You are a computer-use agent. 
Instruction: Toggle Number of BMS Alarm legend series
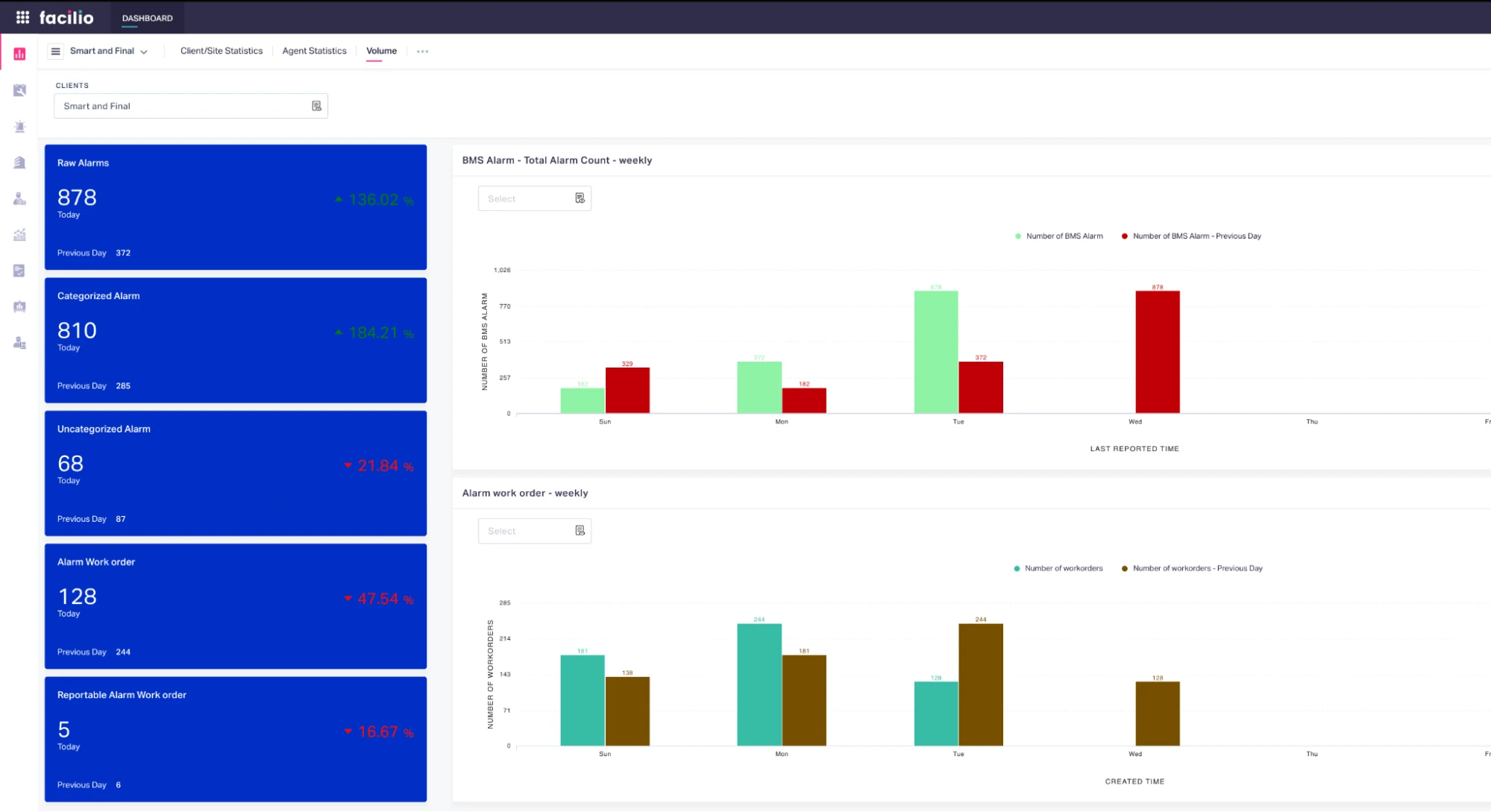tap(1058, 236)
